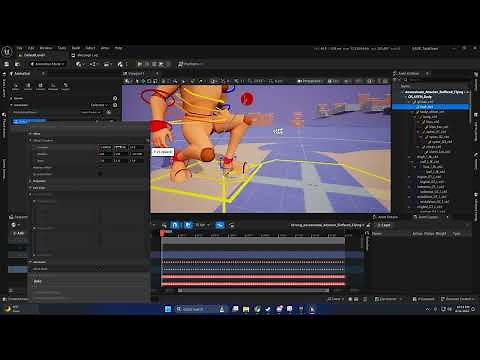
Task: Select the Anim Outliner tab
Action: pos(408,73)
